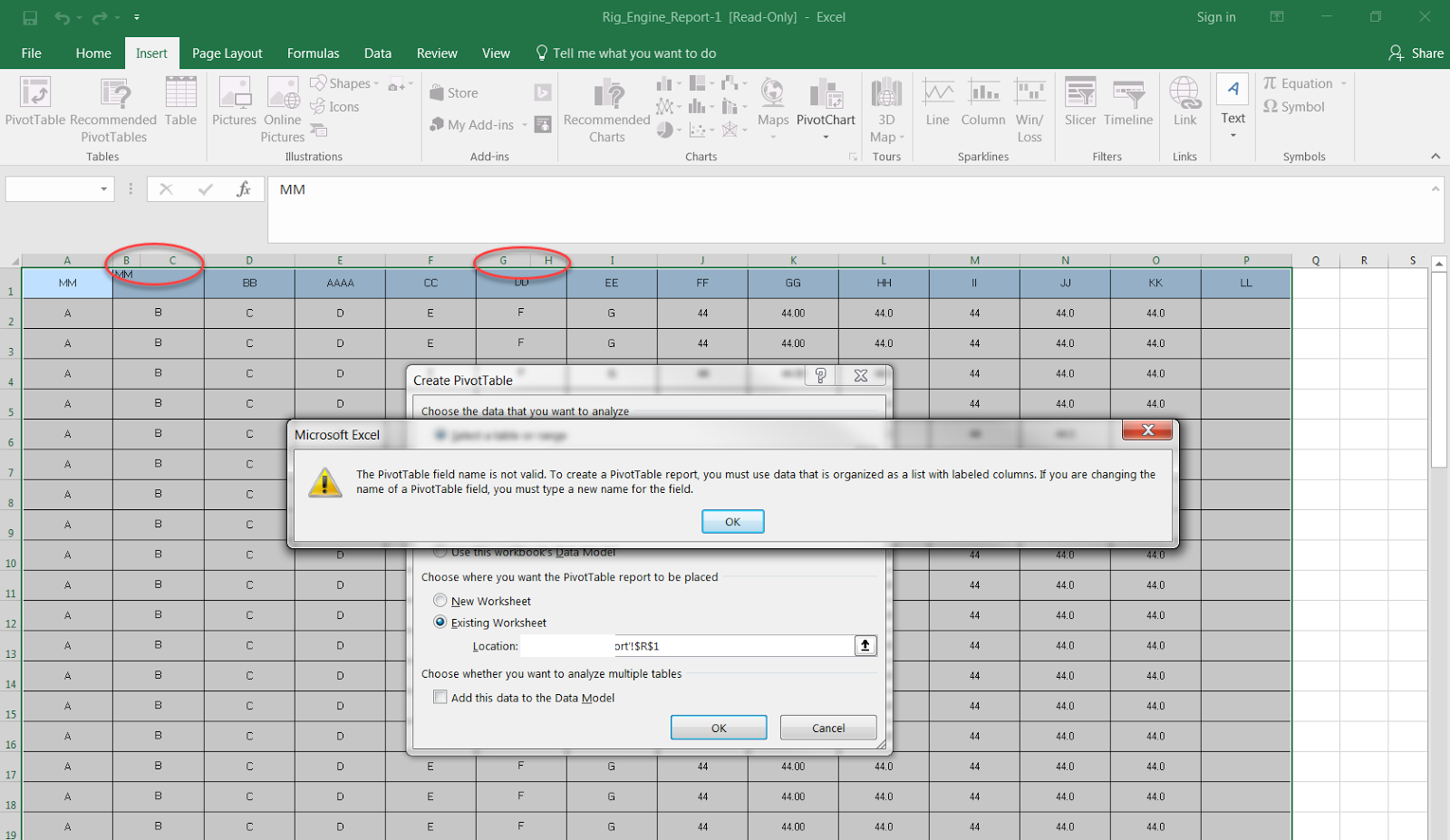Image resolution: width=1450 pixels, height=840 pixels.
Task: Cancel the Create PivotTable dialog
Action: [826, 728]
